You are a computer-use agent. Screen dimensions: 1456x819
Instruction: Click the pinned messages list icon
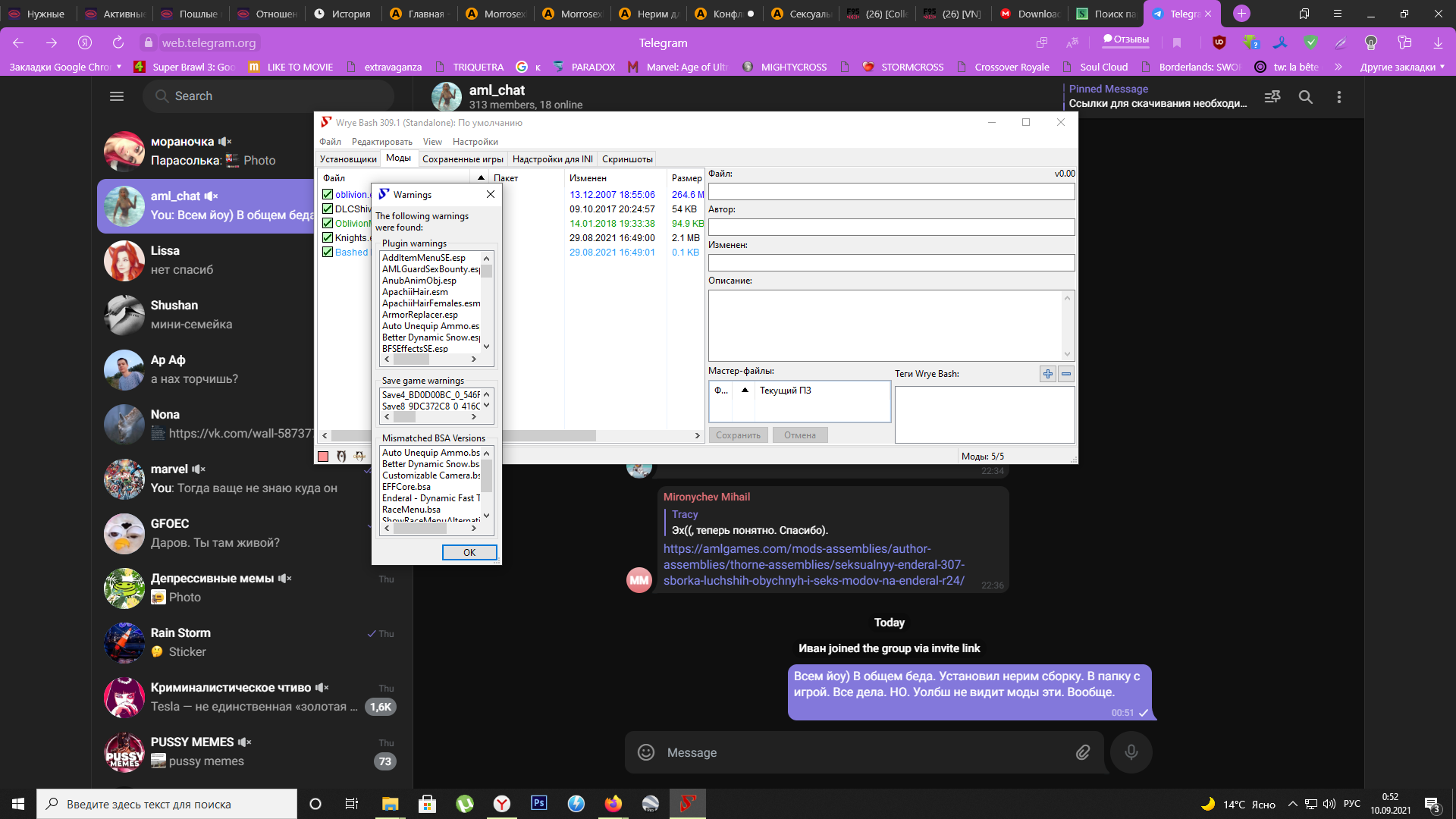1272,97
